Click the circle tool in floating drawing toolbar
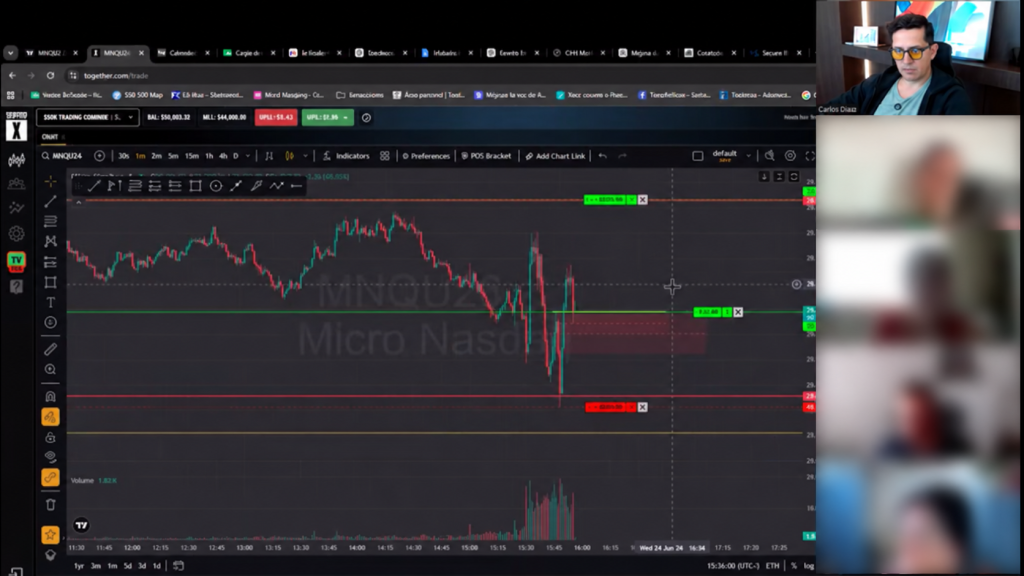The width and height of the screenshot is (1024, 576). (x=216, y=186)
